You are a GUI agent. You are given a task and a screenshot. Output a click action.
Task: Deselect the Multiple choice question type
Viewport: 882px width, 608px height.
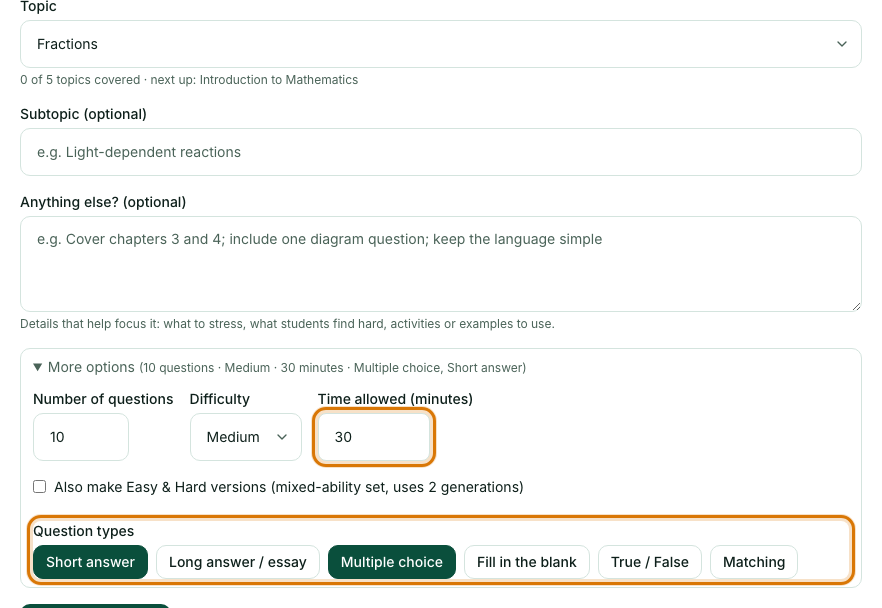coord(392,562)
